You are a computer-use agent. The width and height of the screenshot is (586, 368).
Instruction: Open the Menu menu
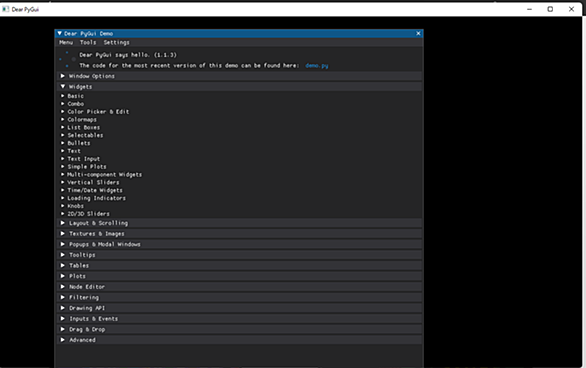(x=66, y=43)
